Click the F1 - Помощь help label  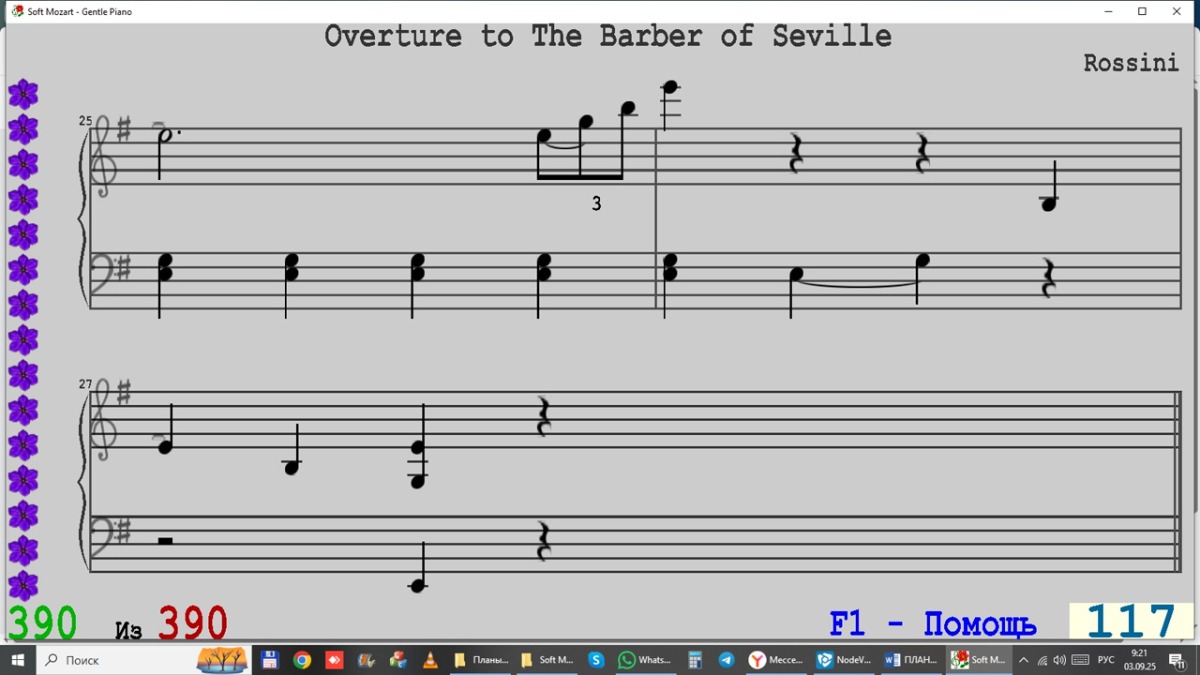pos(932,625)
